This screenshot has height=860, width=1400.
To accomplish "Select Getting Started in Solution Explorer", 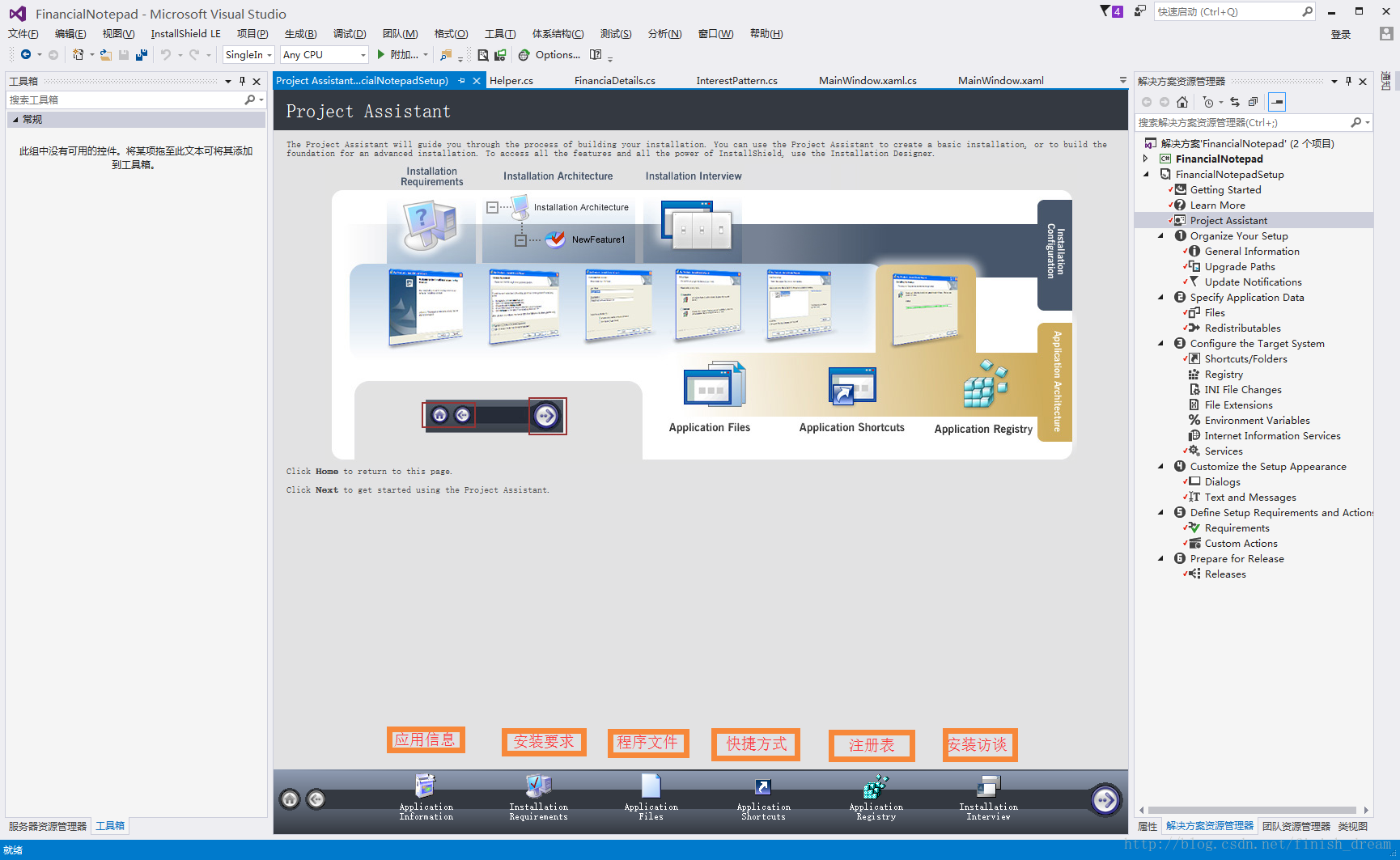I will [1225, 189].
